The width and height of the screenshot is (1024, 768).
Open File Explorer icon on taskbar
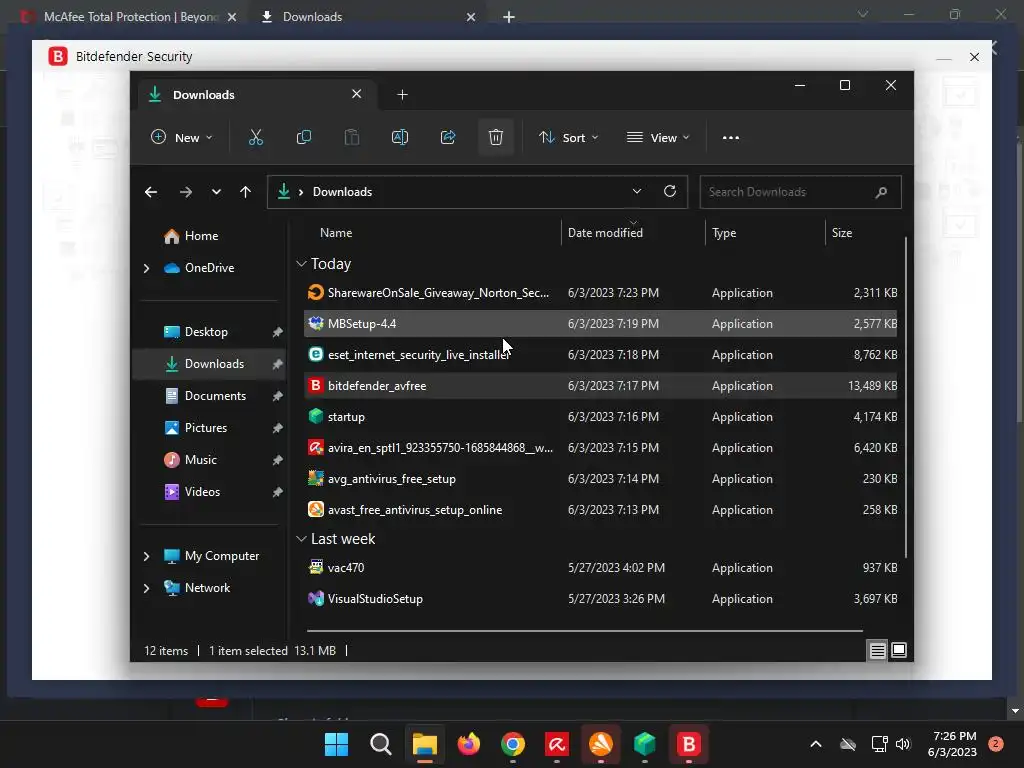pyautogui.click(x=424, y=744)
